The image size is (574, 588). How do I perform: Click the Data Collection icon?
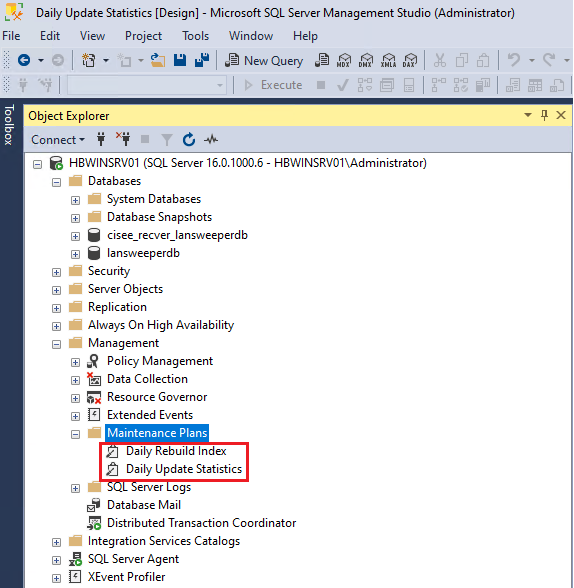pyautogui.click(x=94, y=379)
